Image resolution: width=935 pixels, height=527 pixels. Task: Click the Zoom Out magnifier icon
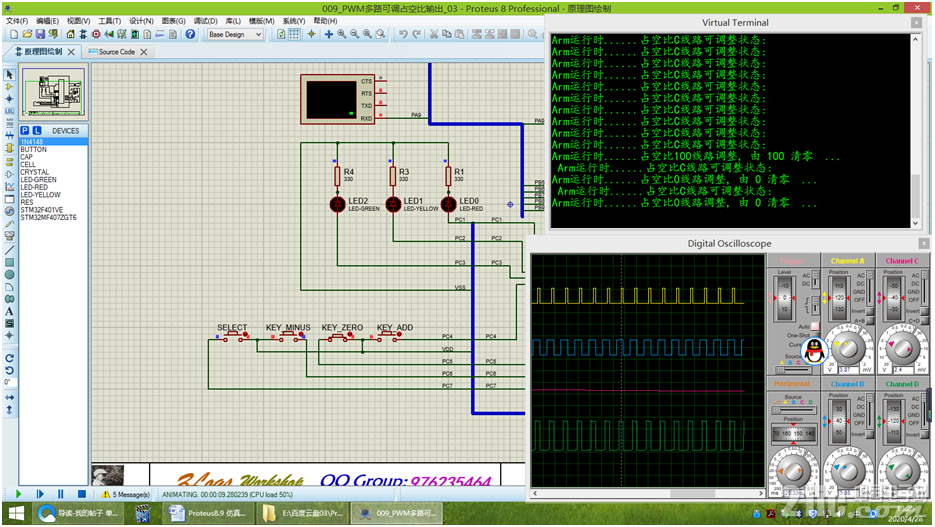point(354,34)
